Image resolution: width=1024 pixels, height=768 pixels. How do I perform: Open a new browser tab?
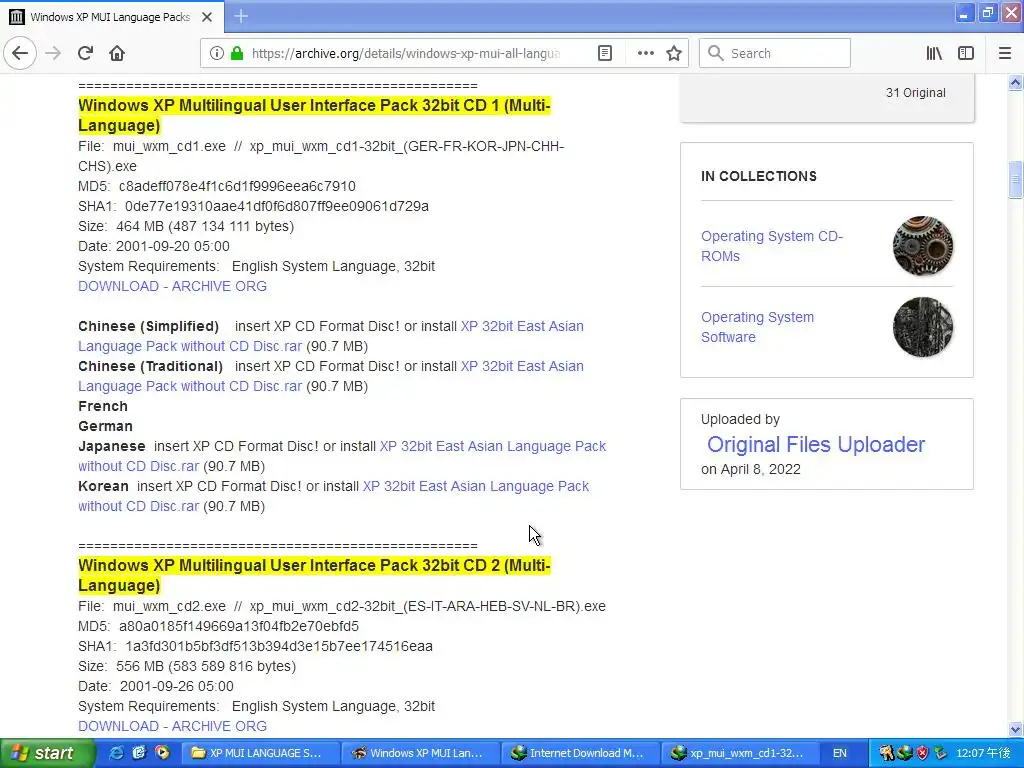point(240,16)
